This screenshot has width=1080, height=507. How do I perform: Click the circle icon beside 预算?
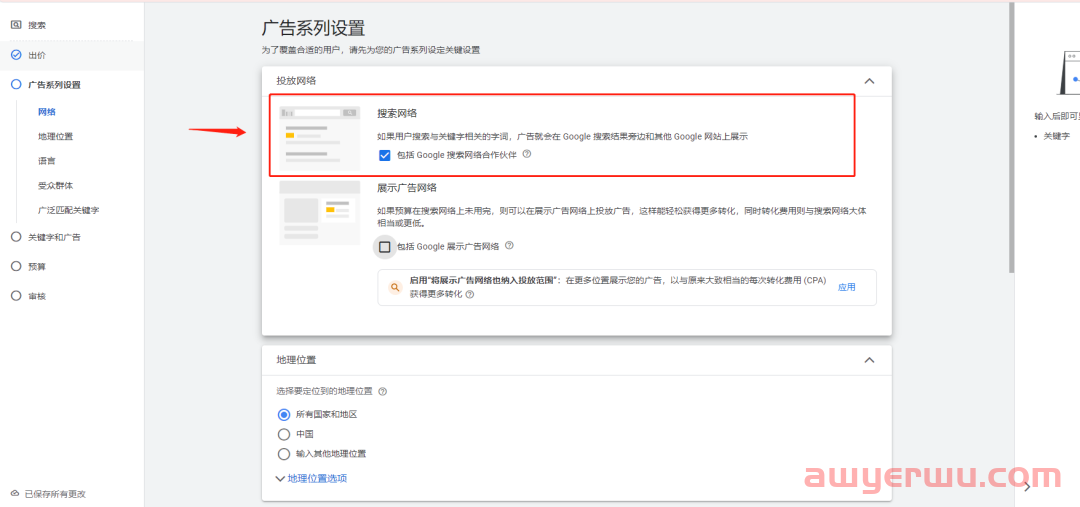coord(17,267)
